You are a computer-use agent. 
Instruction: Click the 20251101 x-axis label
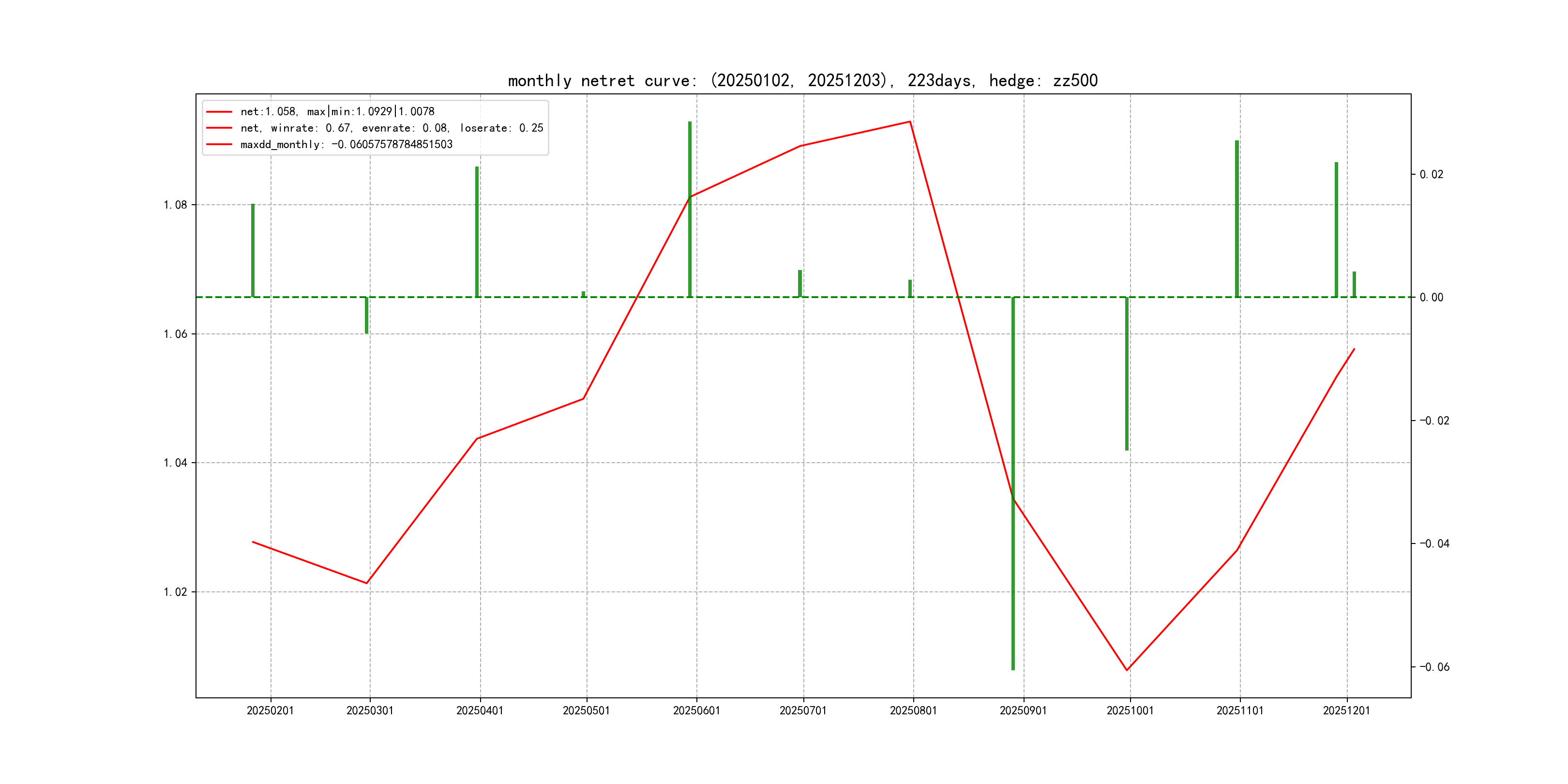1240,710
